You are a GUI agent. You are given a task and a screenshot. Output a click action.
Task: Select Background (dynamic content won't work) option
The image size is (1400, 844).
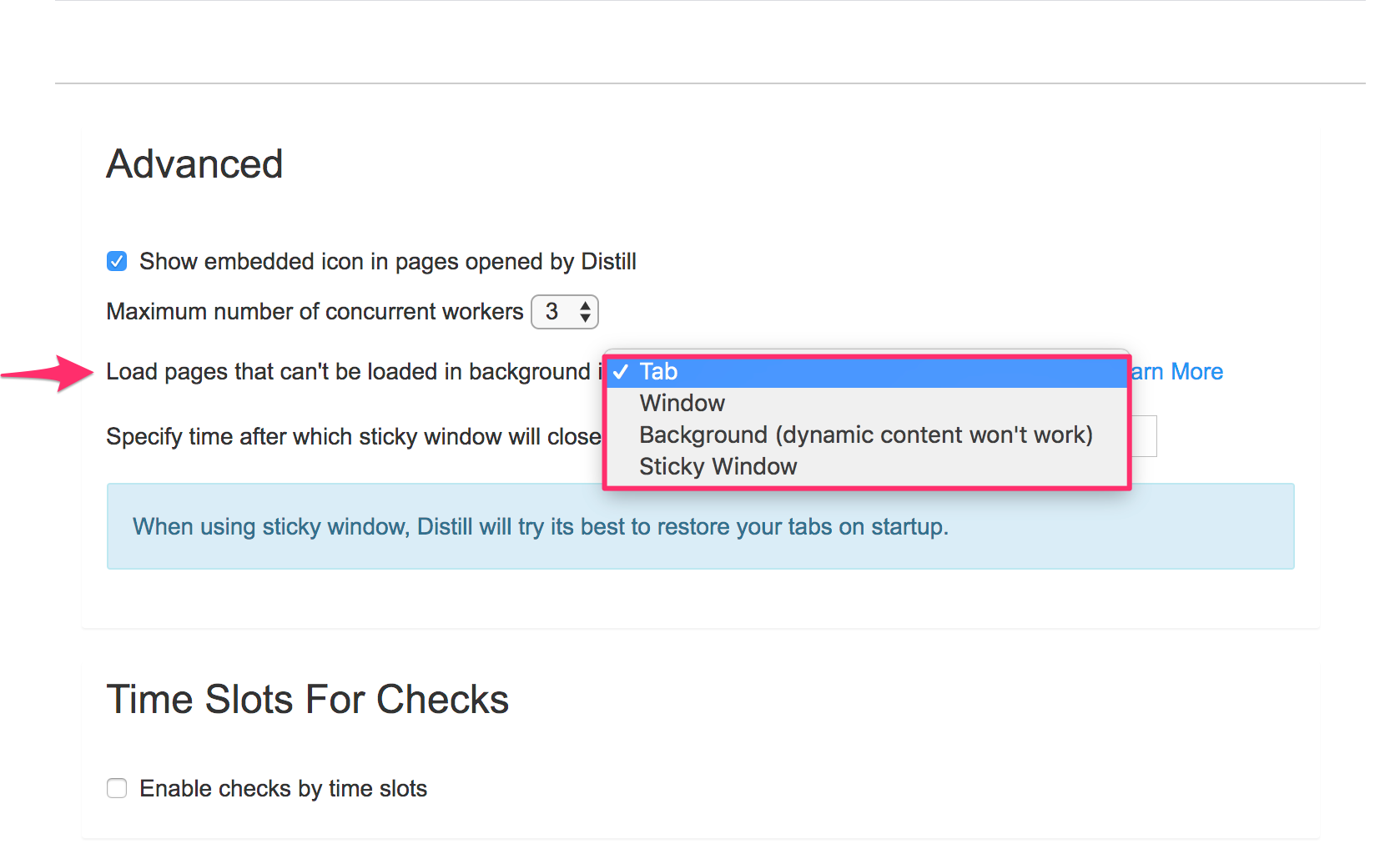coord(865,435)
